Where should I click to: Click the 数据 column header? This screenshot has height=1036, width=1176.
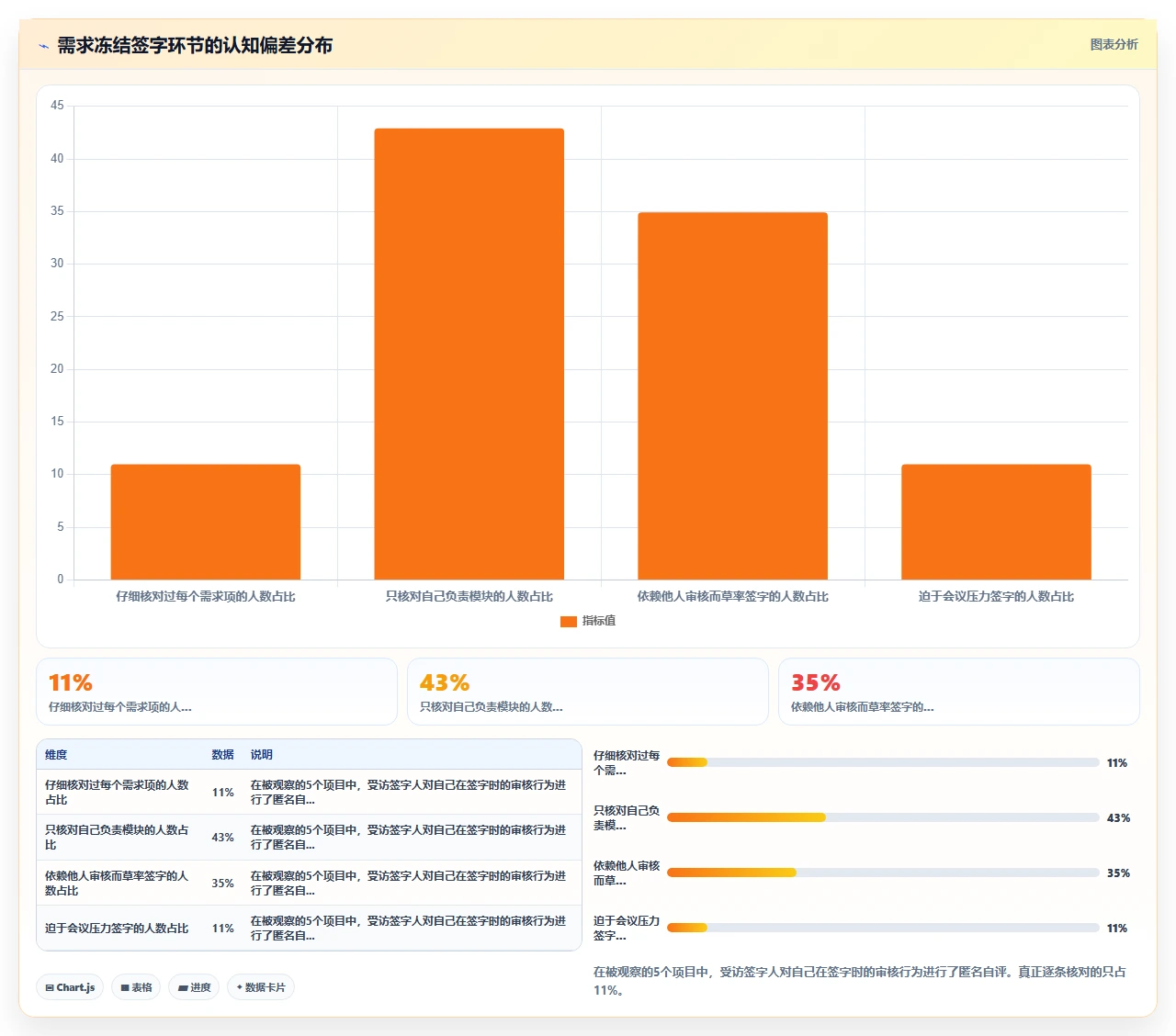pyautogui.click(x=222, y=755)
